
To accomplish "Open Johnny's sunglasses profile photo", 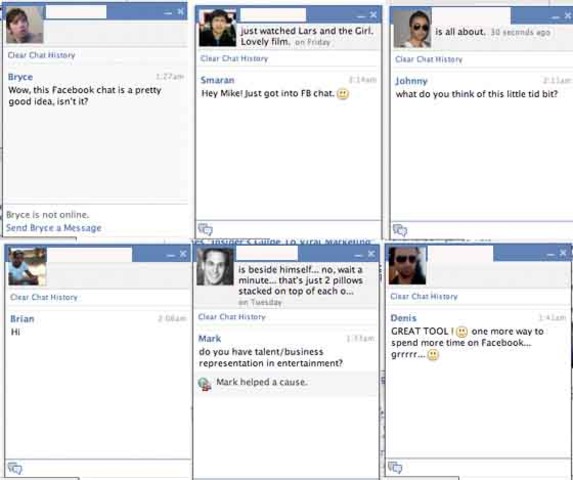I will (412, 29).
